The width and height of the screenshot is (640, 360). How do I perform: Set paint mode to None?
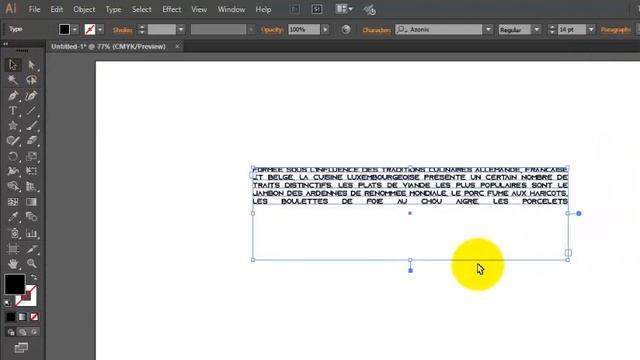click(x=34, y=317)
